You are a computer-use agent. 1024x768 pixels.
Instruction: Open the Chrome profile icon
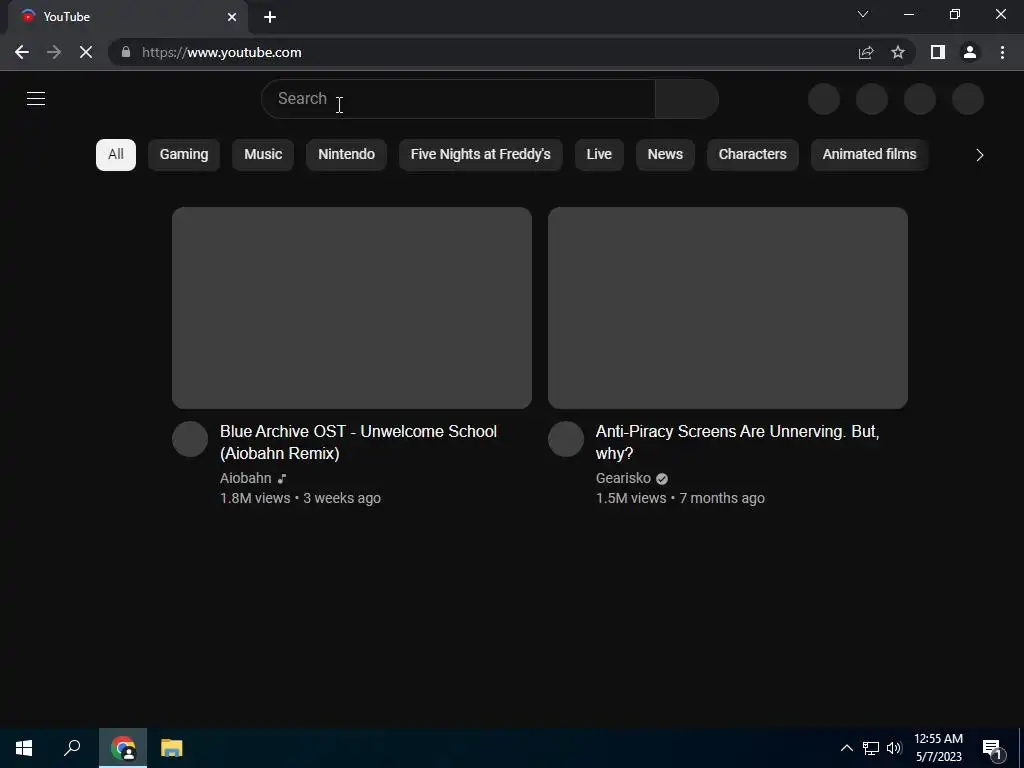point(970,52)
